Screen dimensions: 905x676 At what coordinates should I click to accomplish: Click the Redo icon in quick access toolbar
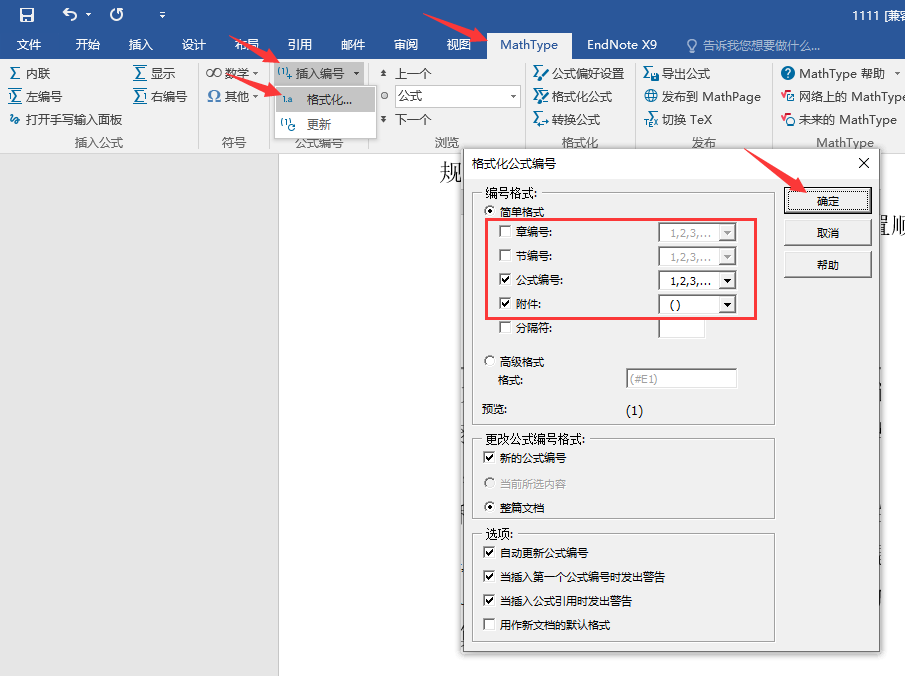117,14
